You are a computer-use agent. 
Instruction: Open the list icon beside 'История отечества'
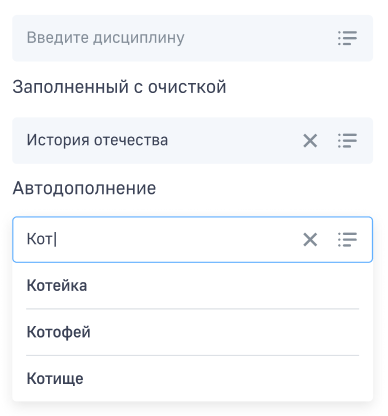point(347,140)
